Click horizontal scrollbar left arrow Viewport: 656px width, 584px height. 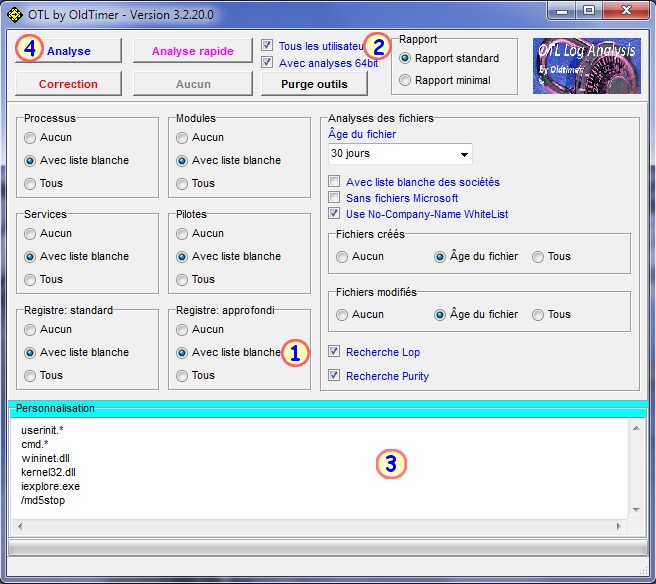click(20, 526)
